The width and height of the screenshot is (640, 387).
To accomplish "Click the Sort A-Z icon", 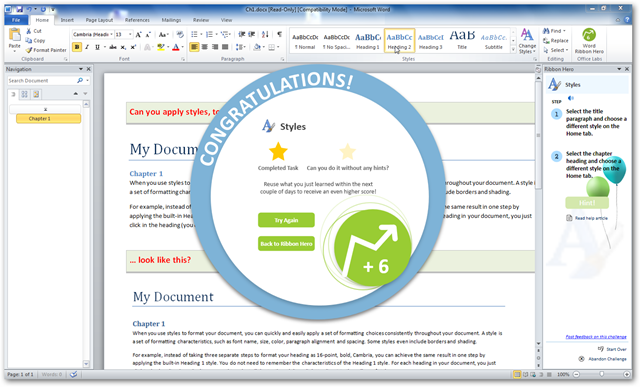I will point(265,34).
